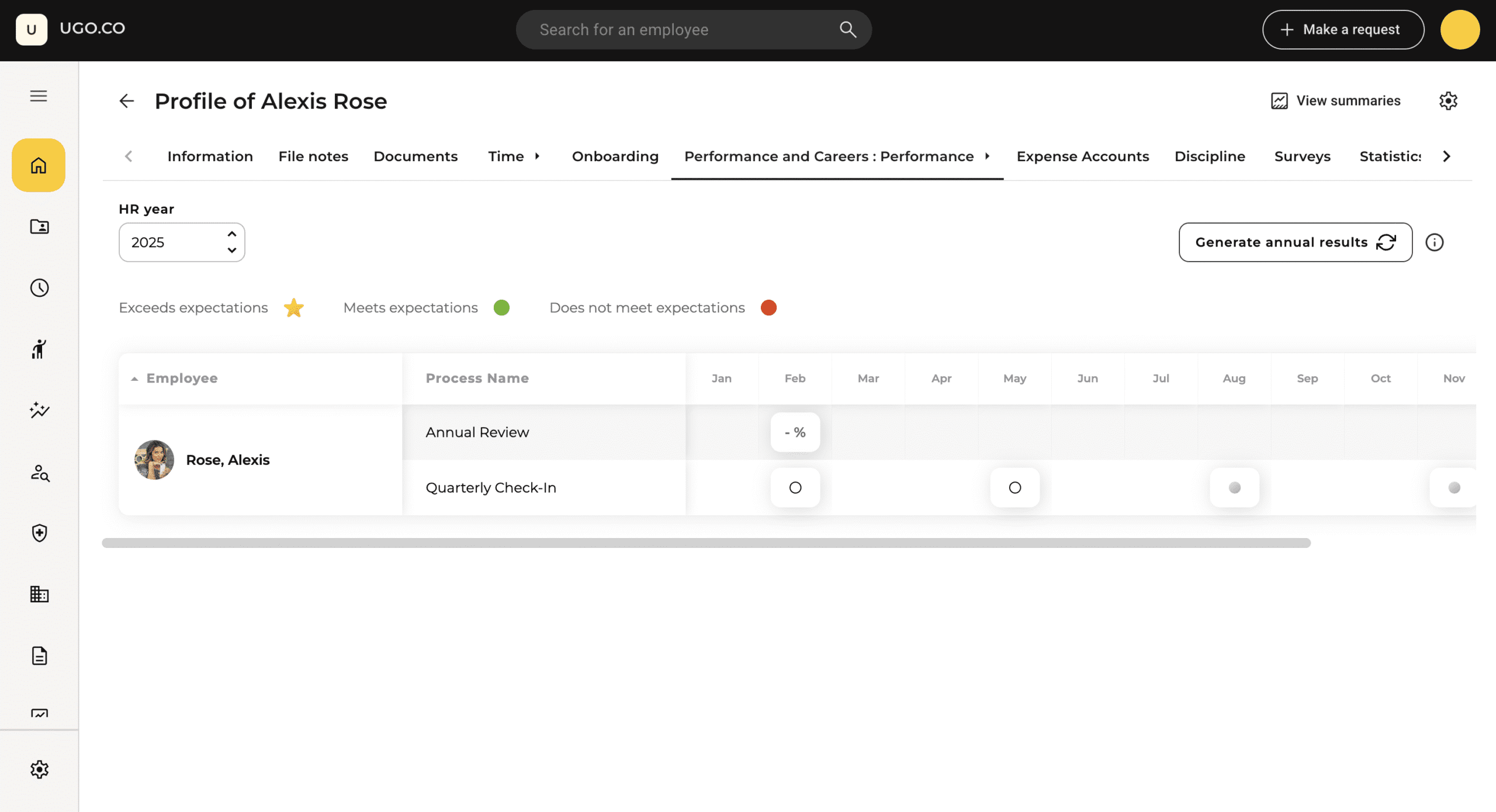1496x812 pixels.
Task: Open the document sidebar icon
Action: 39,656
